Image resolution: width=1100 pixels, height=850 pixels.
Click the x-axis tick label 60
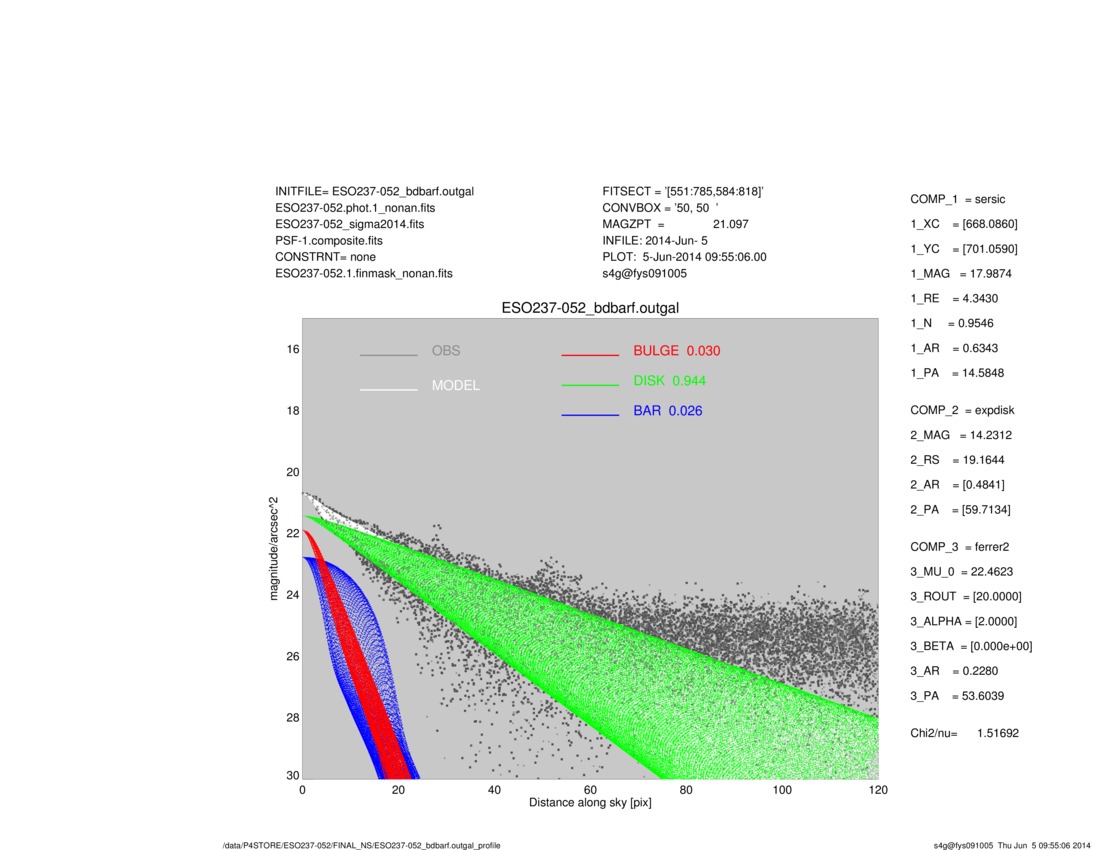pyautogui.click(x=590, y=790)
